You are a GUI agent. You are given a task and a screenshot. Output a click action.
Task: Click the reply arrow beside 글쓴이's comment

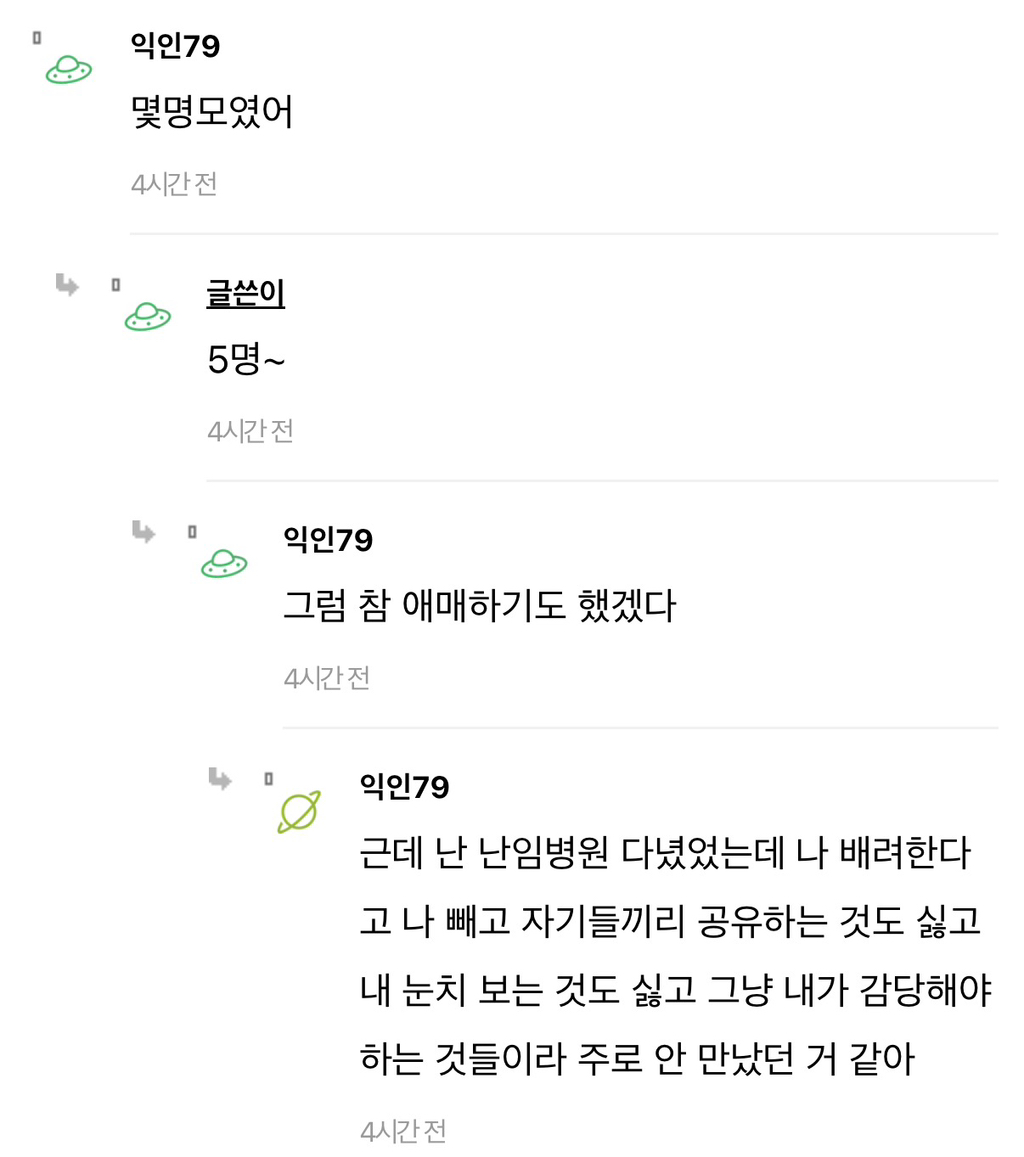point(64,283)
